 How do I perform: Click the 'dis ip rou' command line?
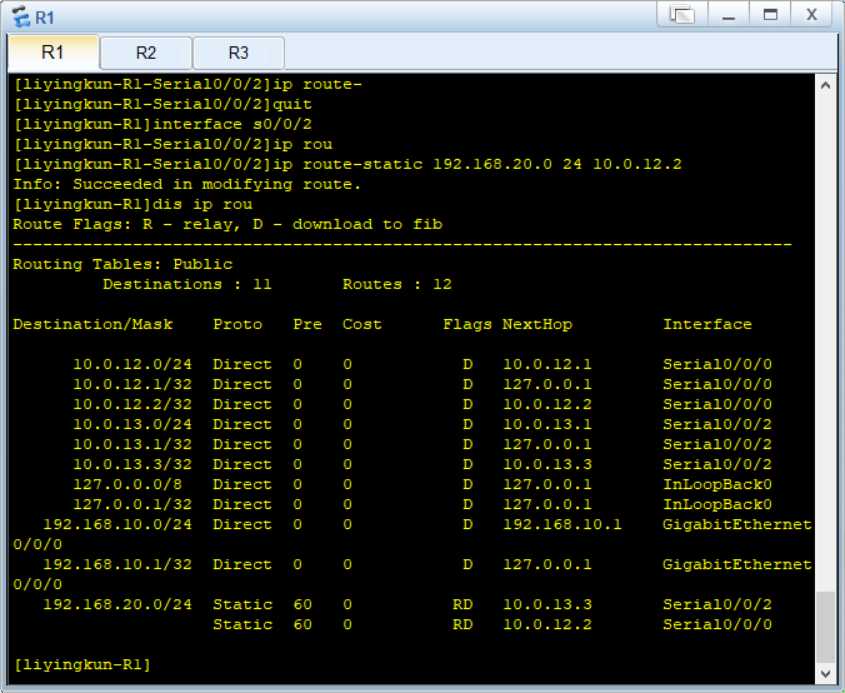(x=133, y=204)
